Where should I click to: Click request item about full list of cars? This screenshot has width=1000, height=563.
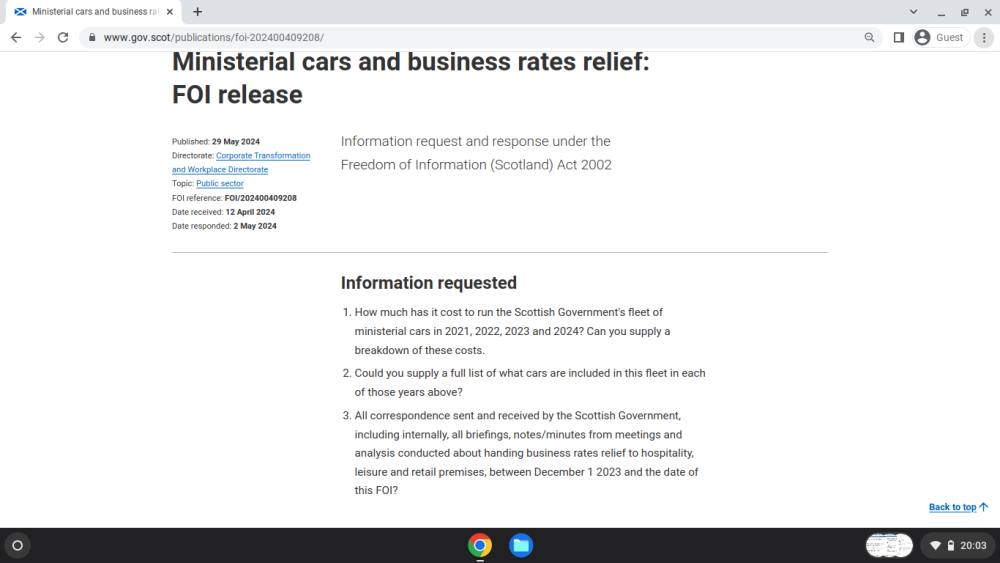[530, 383]
